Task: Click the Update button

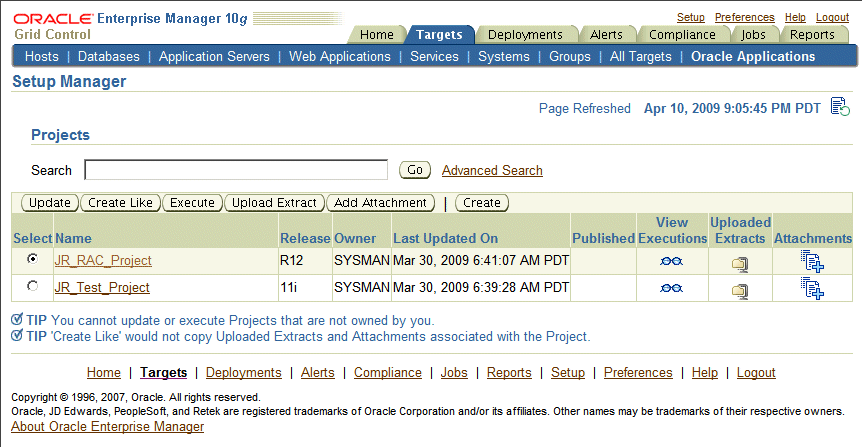Action: tap(49, 203)
